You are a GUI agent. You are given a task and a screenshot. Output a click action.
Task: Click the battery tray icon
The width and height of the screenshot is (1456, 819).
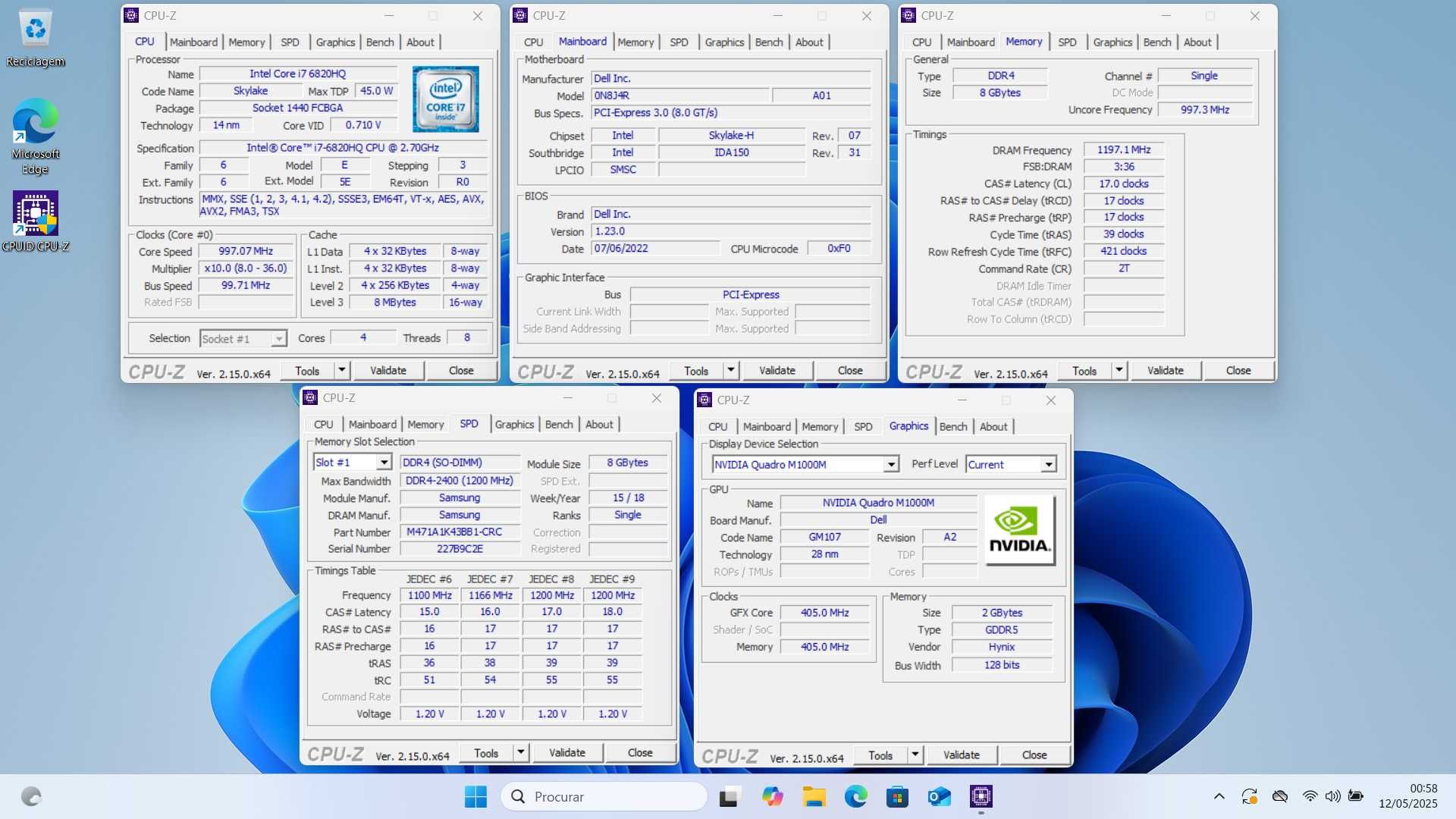(1356, 796)
